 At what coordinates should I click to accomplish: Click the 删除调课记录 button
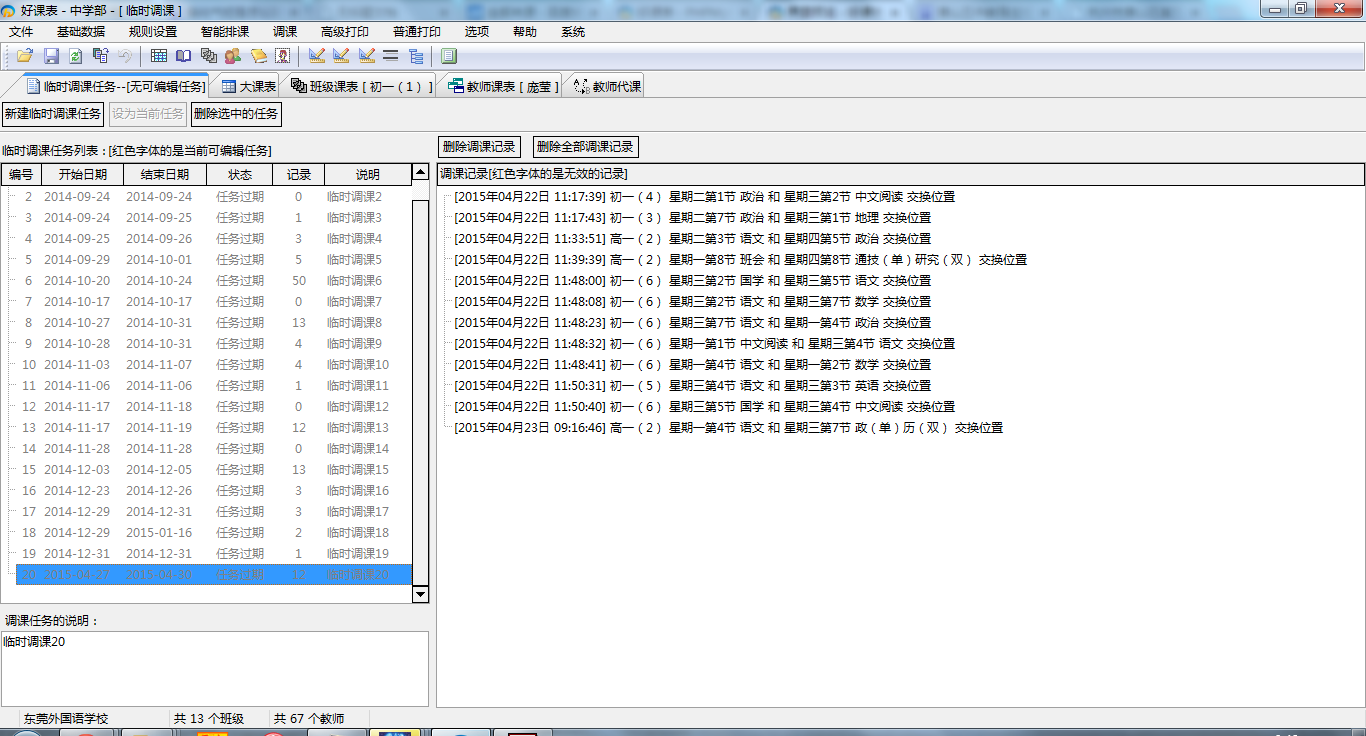click(479, 147)
